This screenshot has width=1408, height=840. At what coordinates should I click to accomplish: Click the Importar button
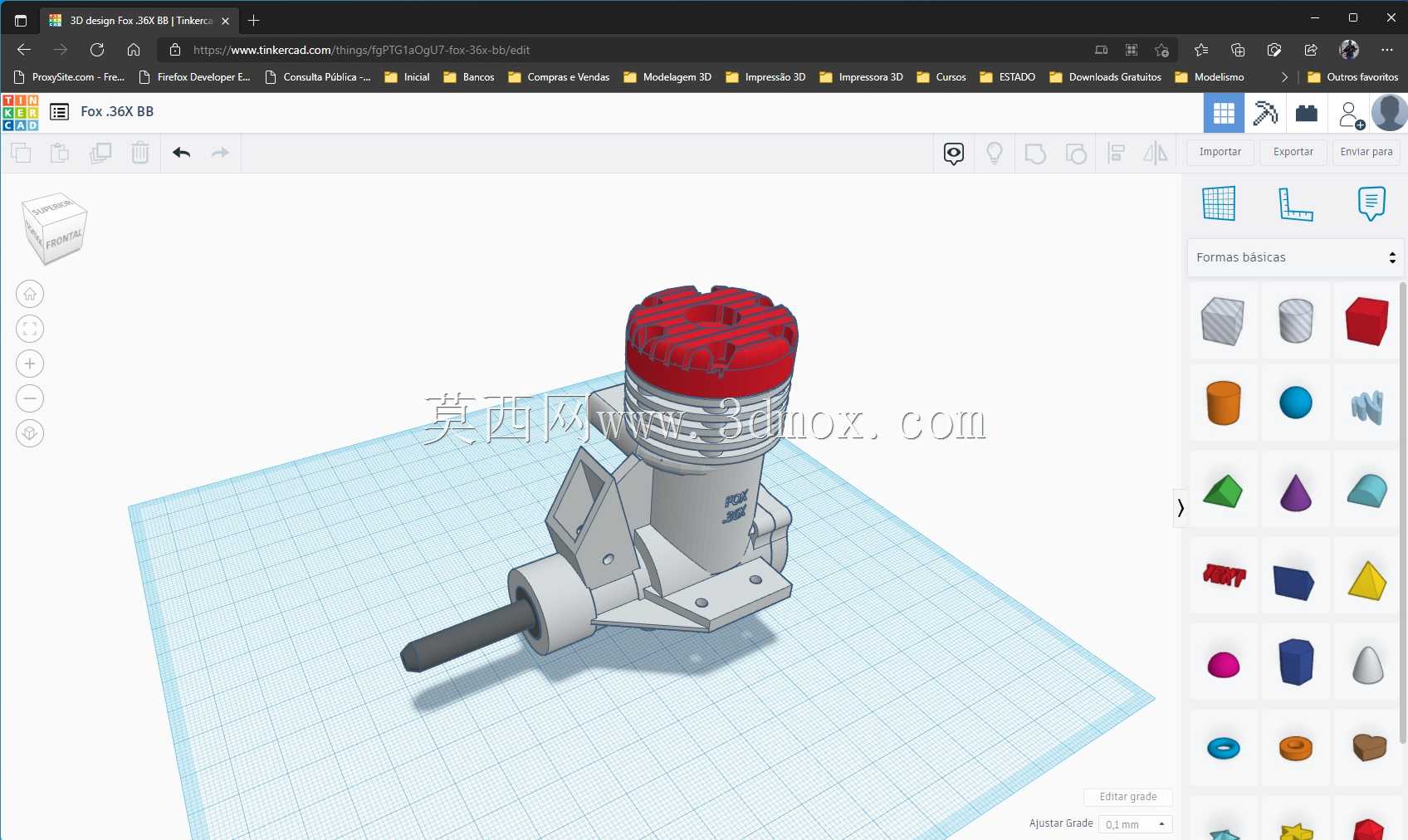point(1220,152)
